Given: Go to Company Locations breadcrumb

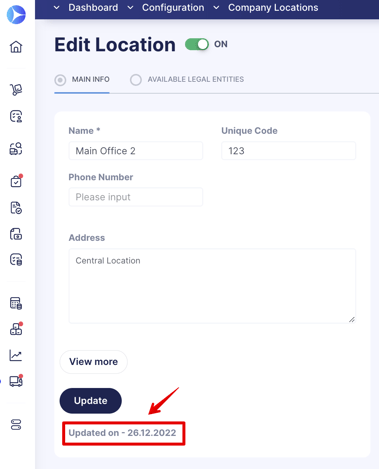Looking at the screenshot, I should [x=273, y=7].
